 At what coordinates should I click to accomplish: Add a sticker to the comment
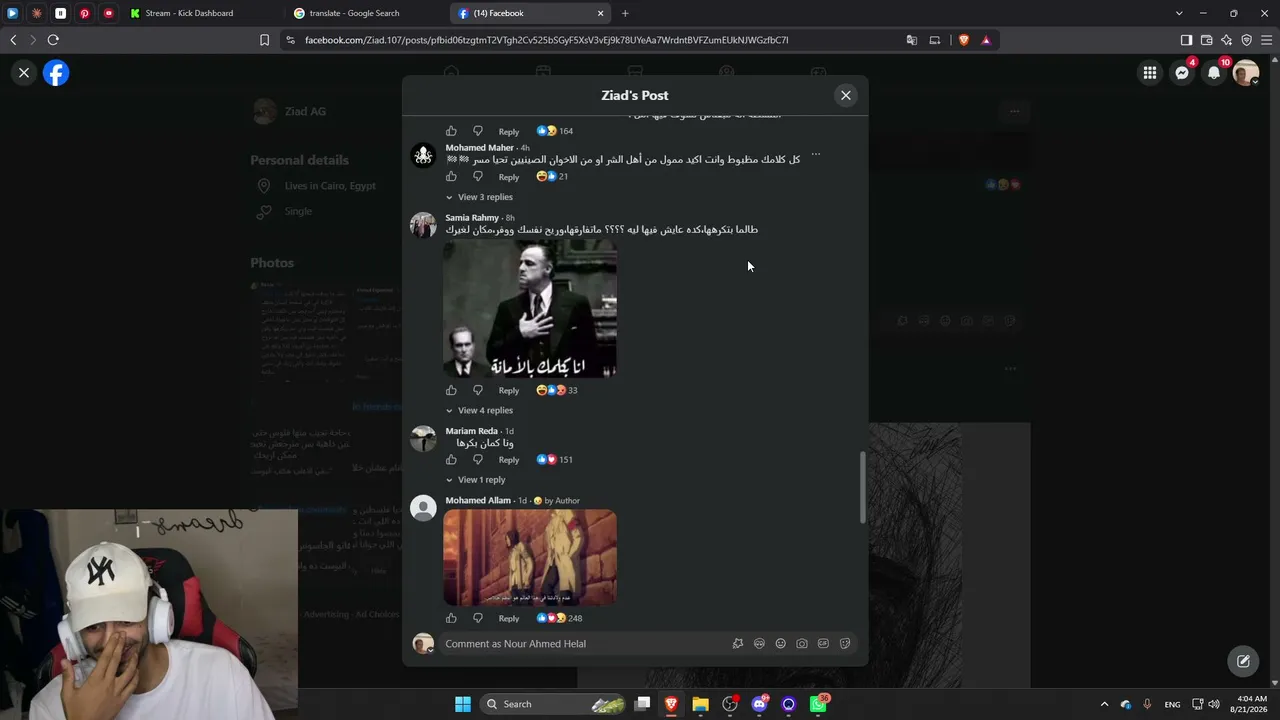click(845, 644)
